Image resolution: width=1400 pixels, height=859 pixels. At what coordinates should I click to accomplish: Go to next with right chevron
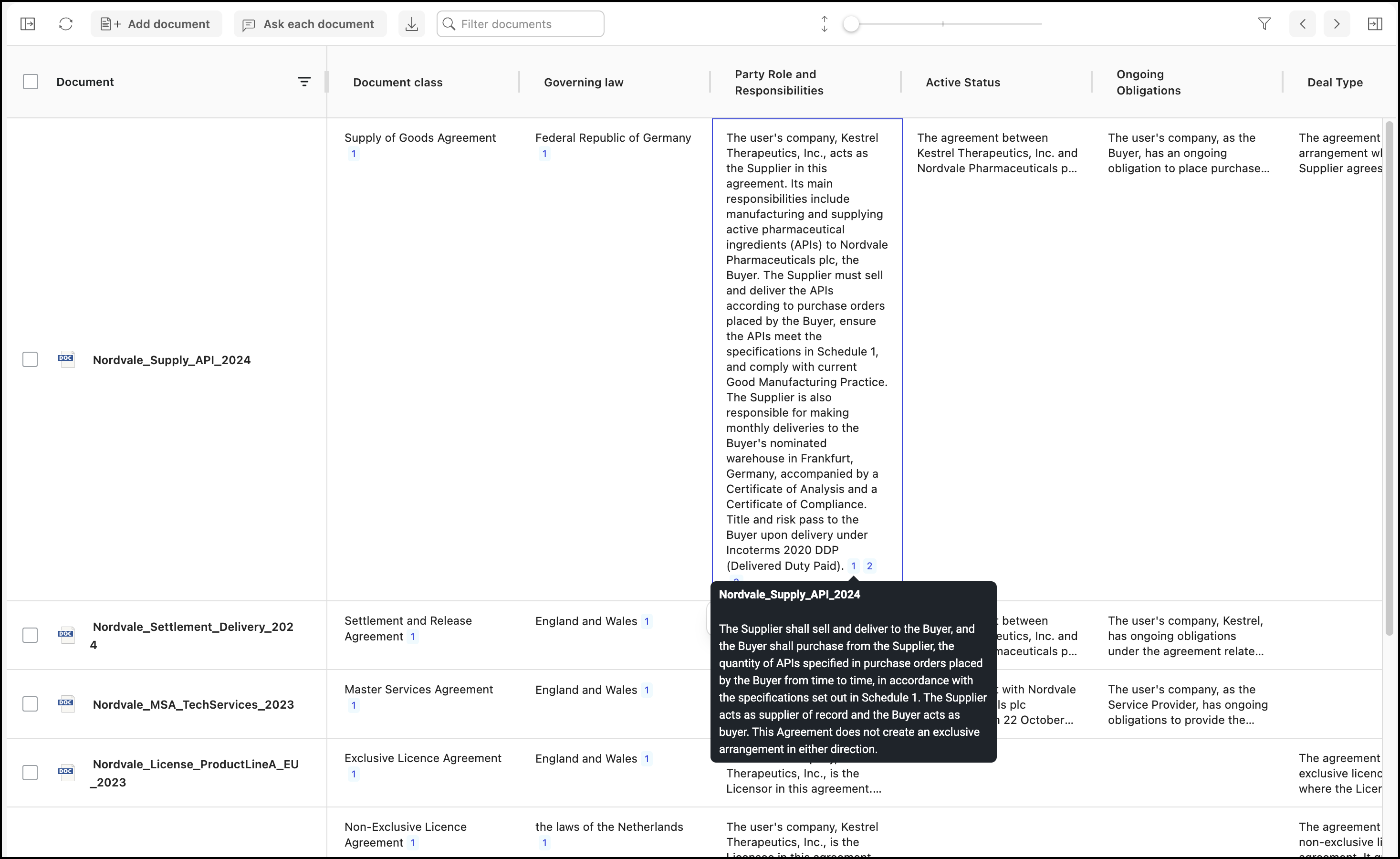pos(1337,24)
